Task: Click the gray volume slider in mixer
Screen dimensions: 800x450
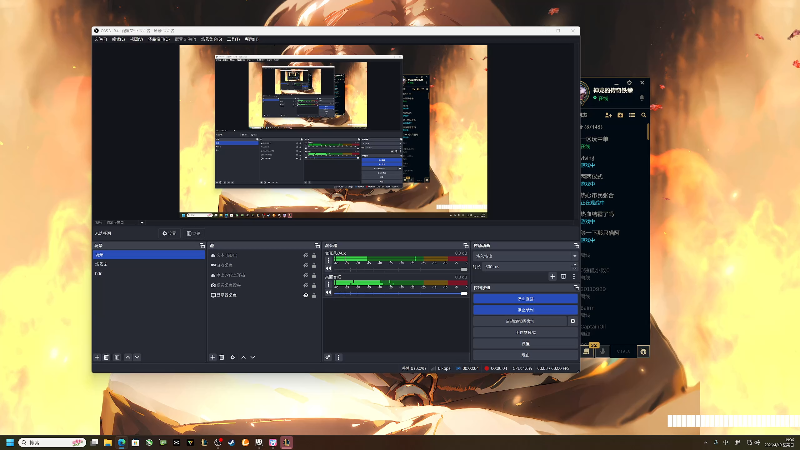Action: tap(401, 269)
